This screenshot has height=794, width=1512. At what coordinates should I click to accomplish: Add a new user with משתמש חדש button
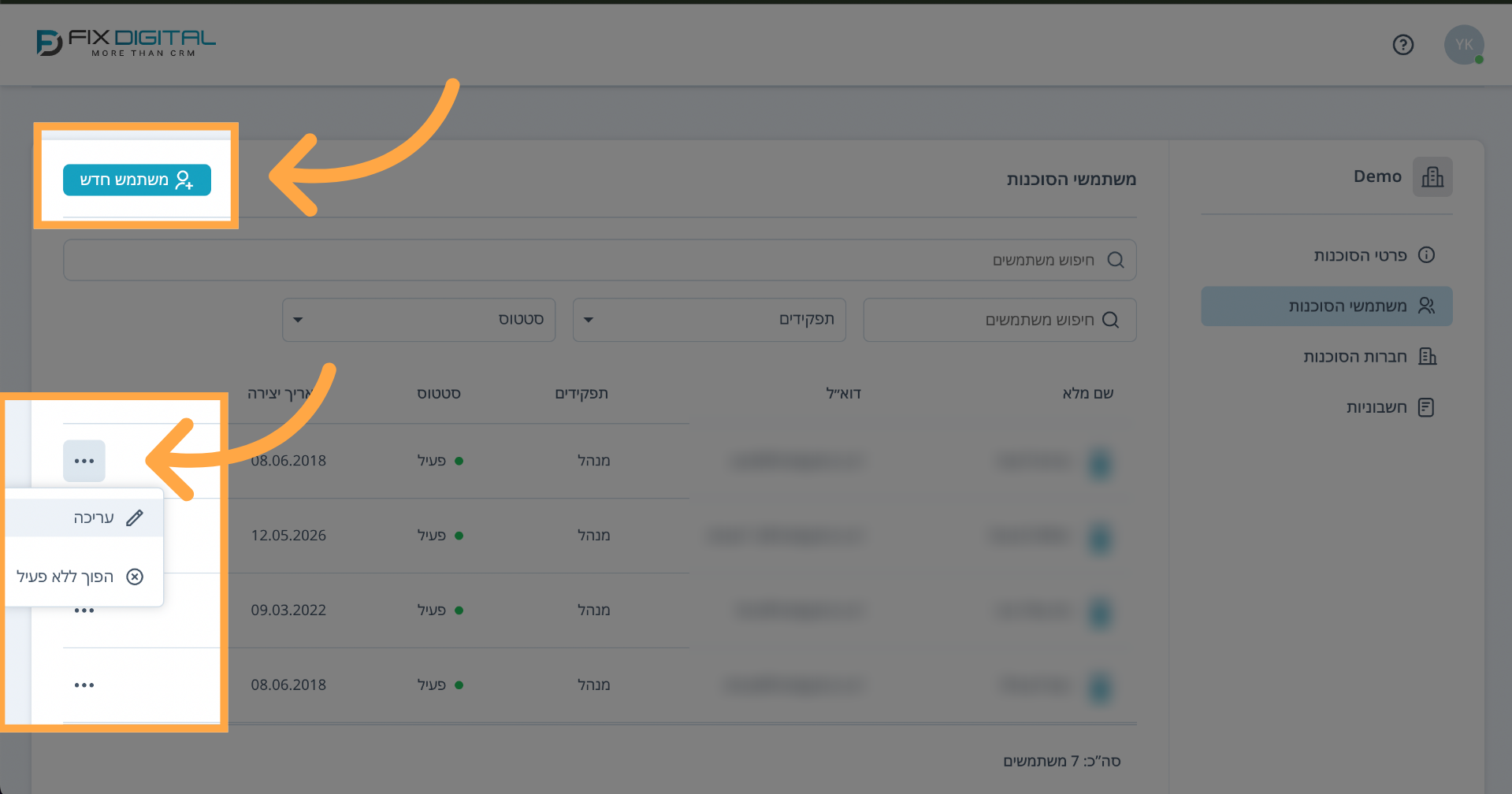click(137, 180)
